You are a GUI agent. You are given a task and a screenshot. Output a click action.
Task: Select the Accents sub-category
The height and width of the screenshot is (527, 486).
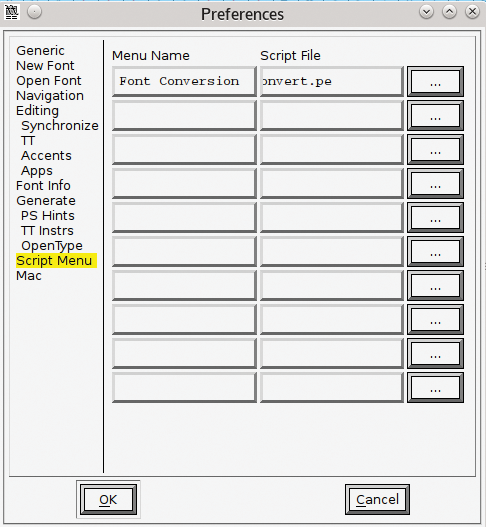coord(46,156)
